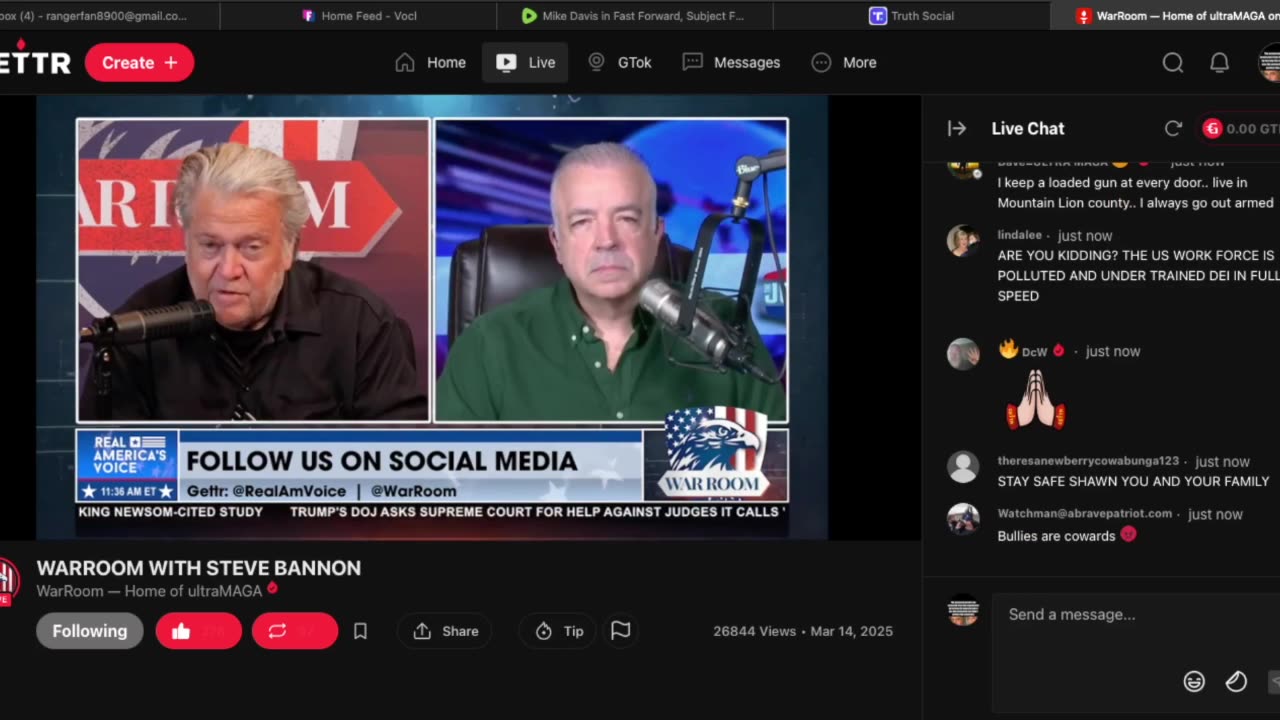Refresh the Live Chat
1280x720 pixels.
pos(1173,128)
